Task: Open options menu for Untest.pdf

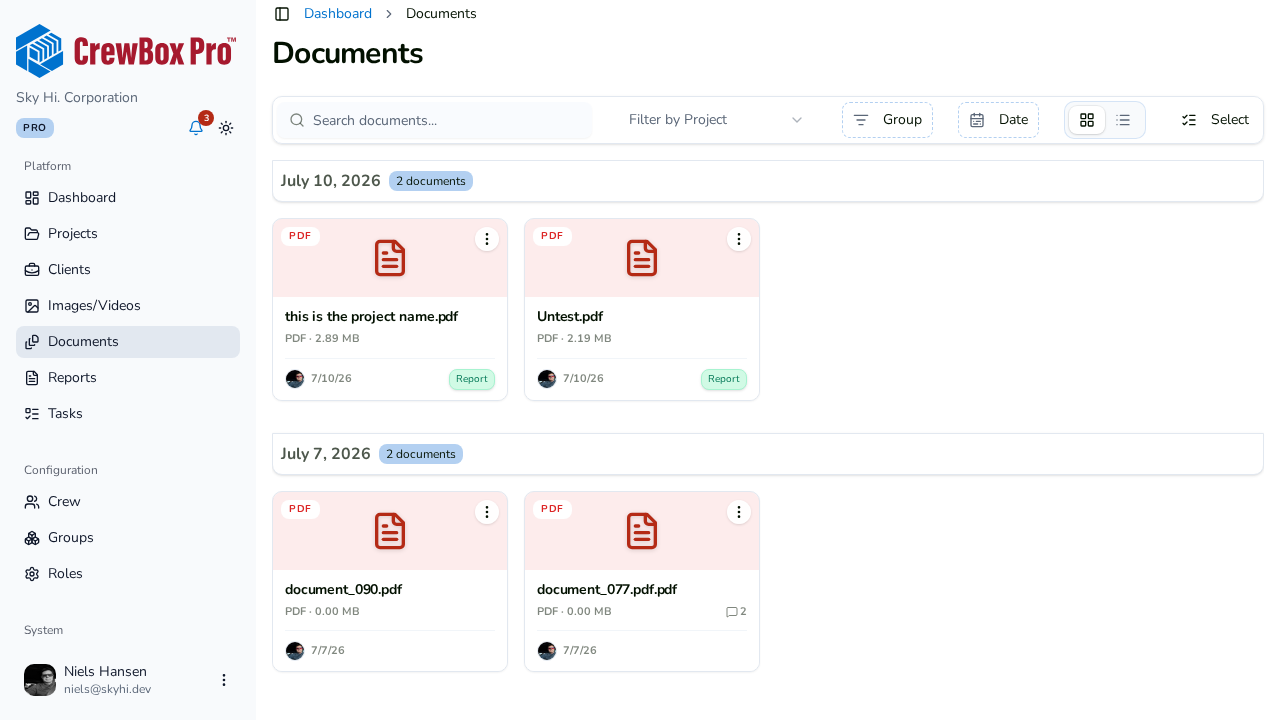Action: click(739, 239)
